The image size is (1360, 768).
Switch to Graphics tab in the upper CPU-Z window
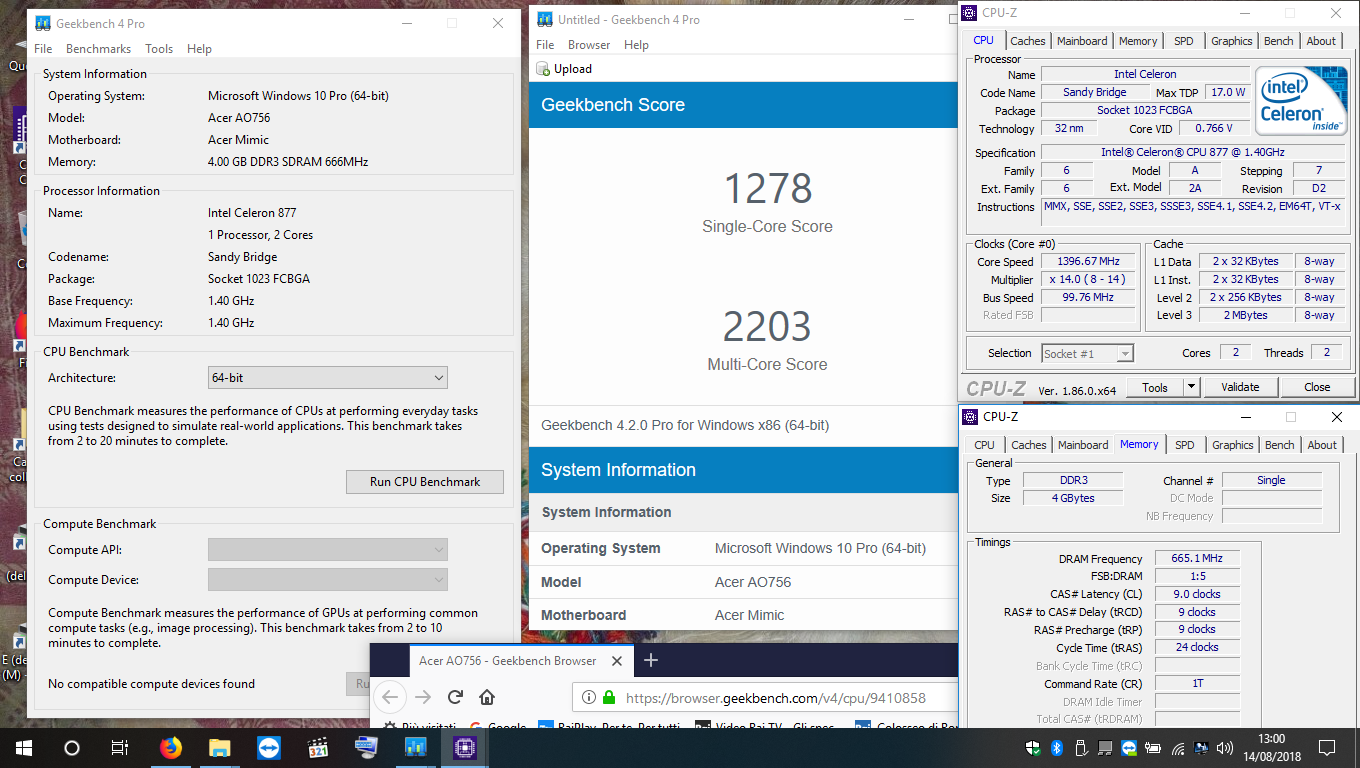(1232, 41)
